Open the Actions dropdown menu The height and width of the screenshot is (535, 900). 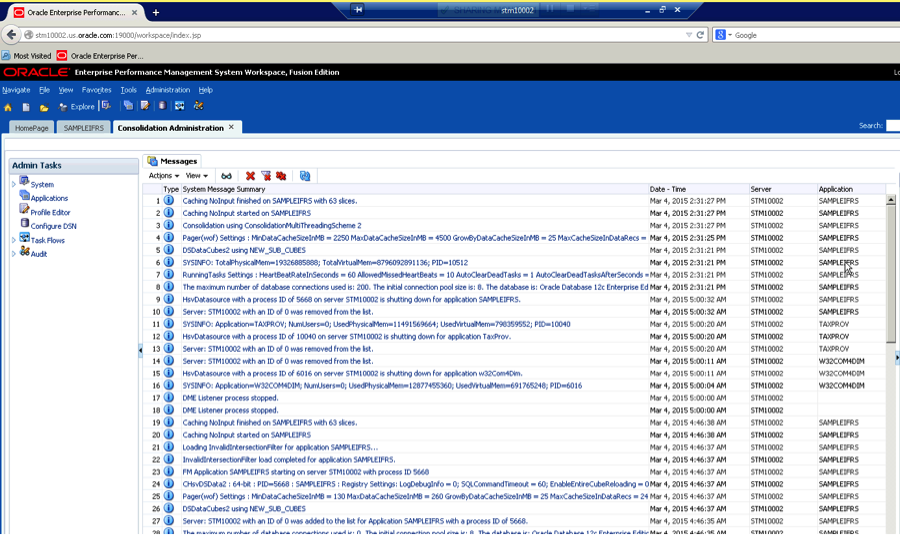tap(163, 176)
